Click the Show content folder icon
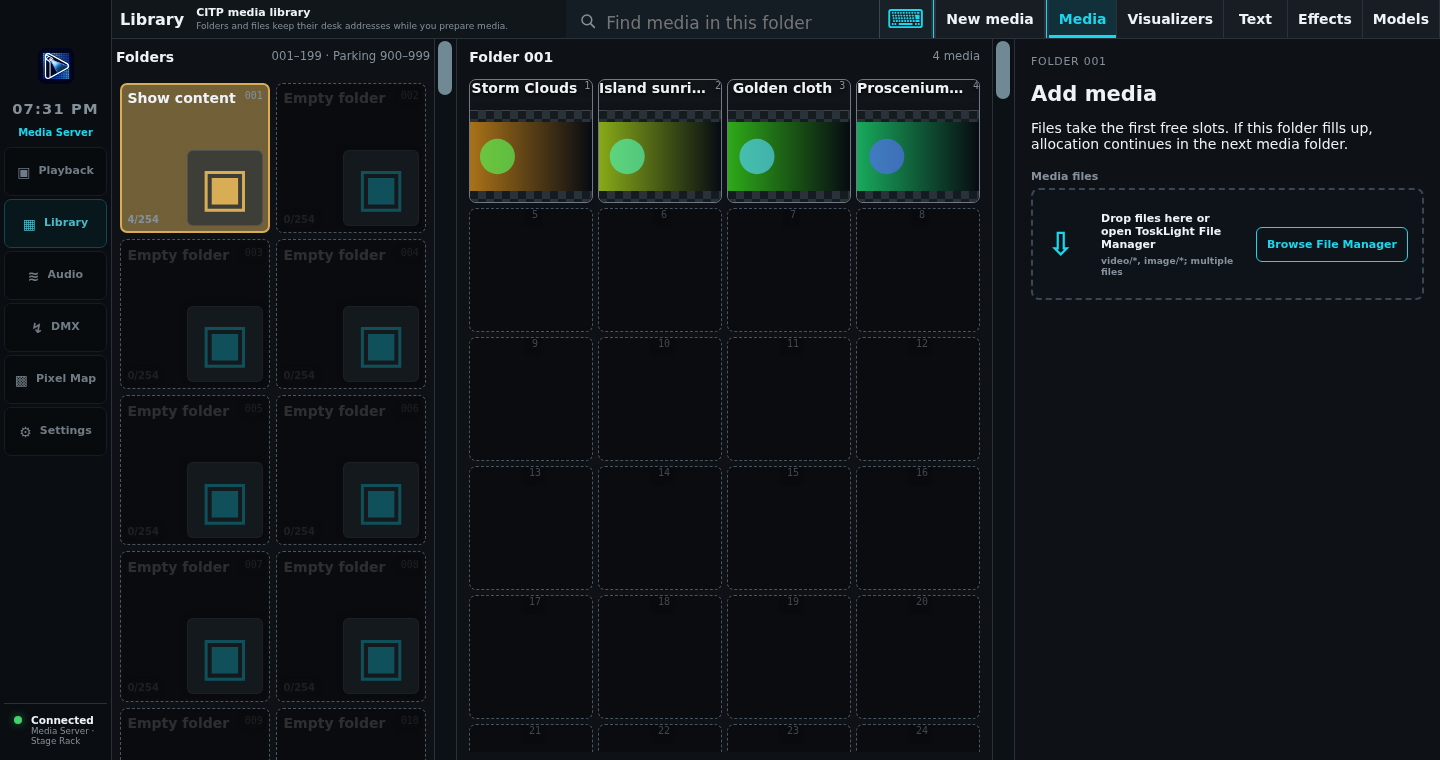1440x760 pixels. point(225,189)
